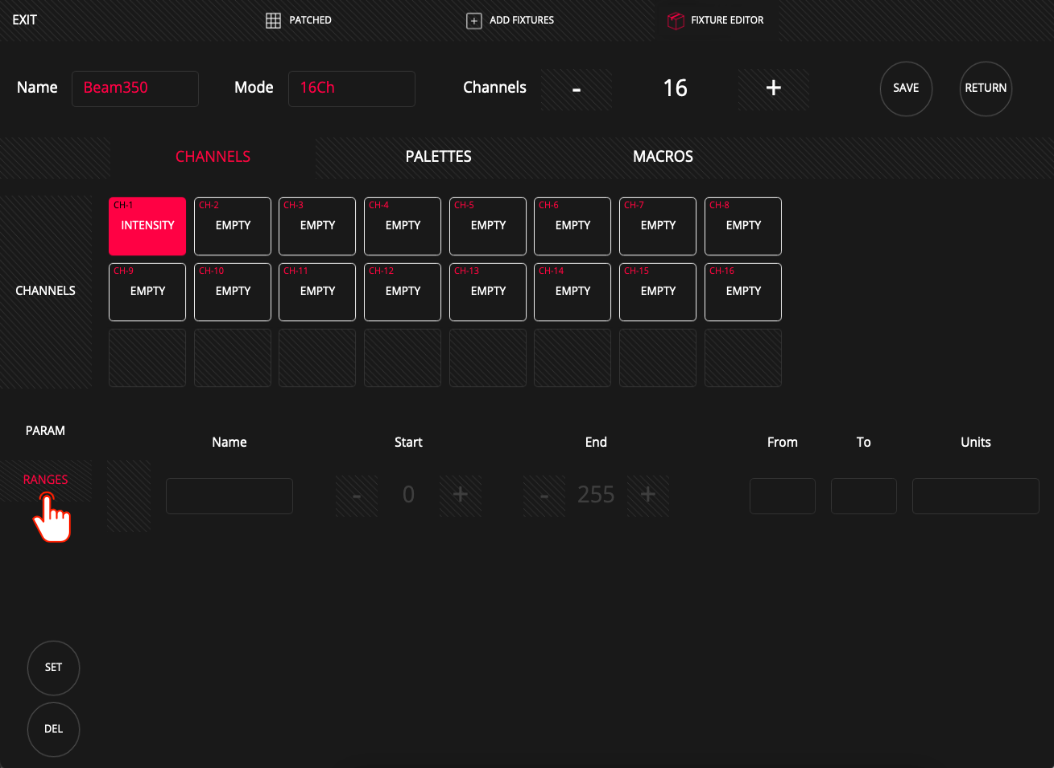Increase the range Start value
Image resolution: width=1054 pixels, height=768 pixels.
pyautogui.click(x=460, y=496)
